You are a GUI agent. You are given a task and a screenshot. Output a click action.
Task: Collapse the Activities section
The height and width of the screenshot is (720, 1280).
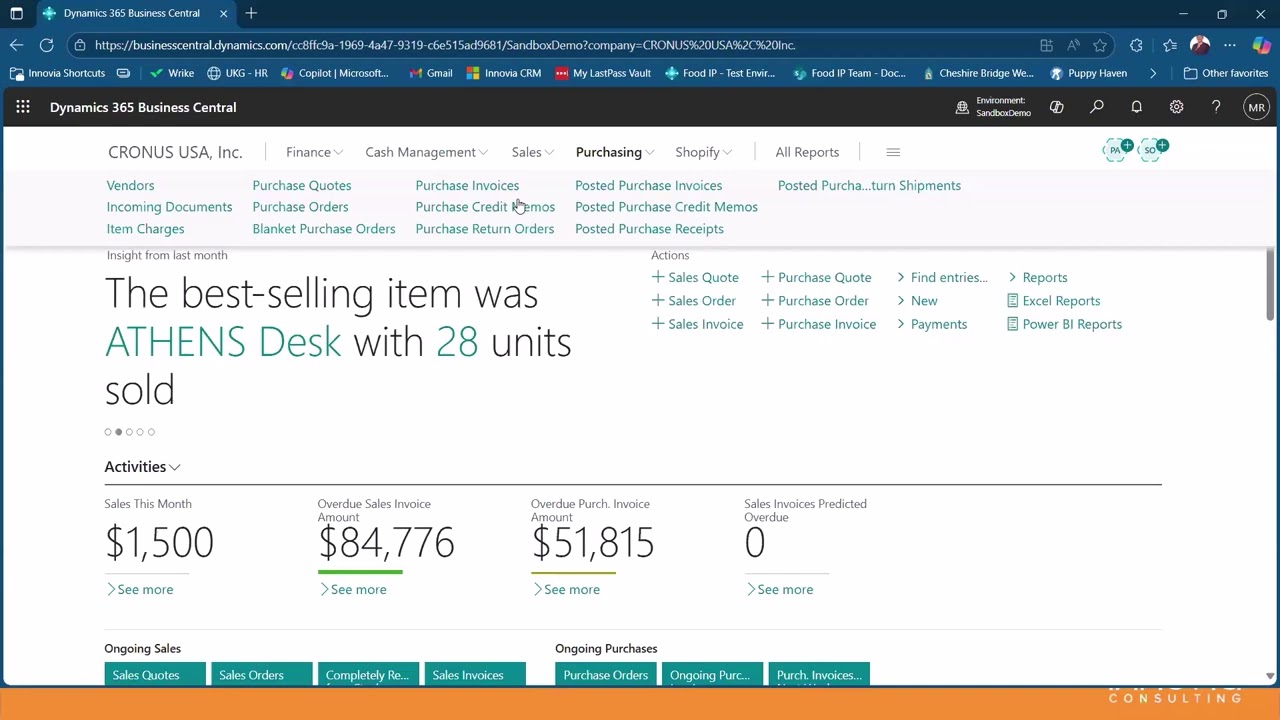click(x=142, y=467)
